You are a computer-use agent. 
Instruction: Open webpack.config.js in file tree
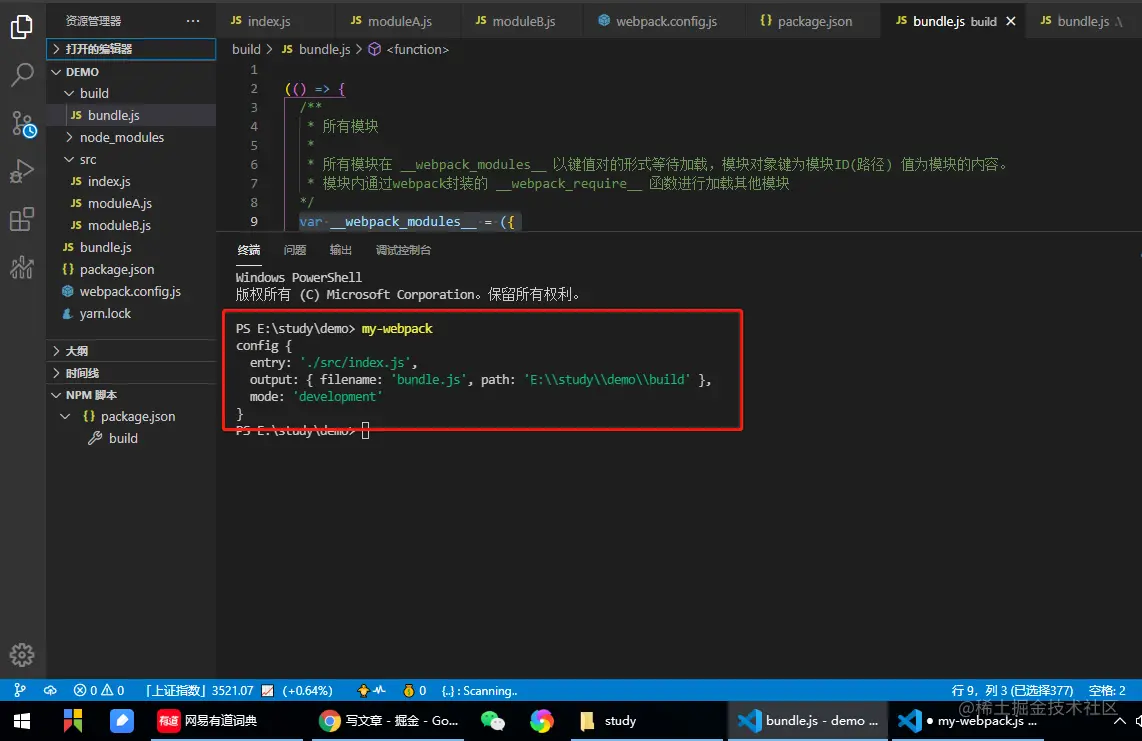pos(131,291)
